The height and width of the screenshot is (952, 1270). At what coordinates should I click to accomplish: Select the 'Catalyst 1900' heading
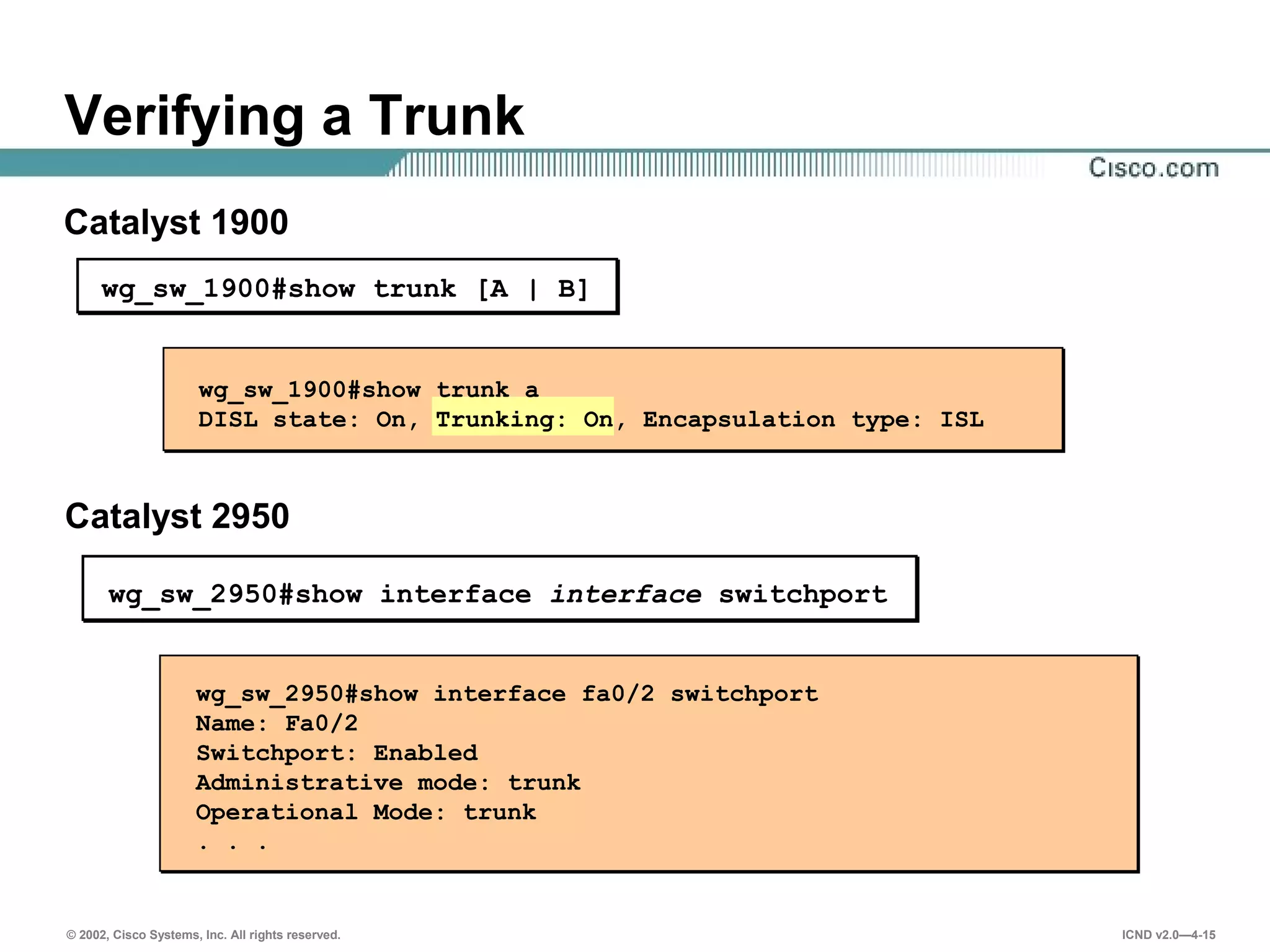[176, 223]
